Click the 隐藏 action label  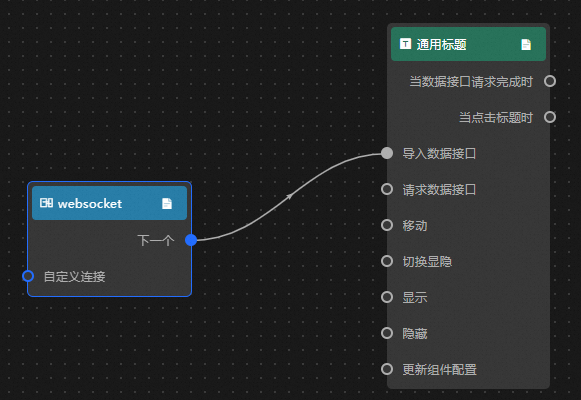[x=415, y=333]
